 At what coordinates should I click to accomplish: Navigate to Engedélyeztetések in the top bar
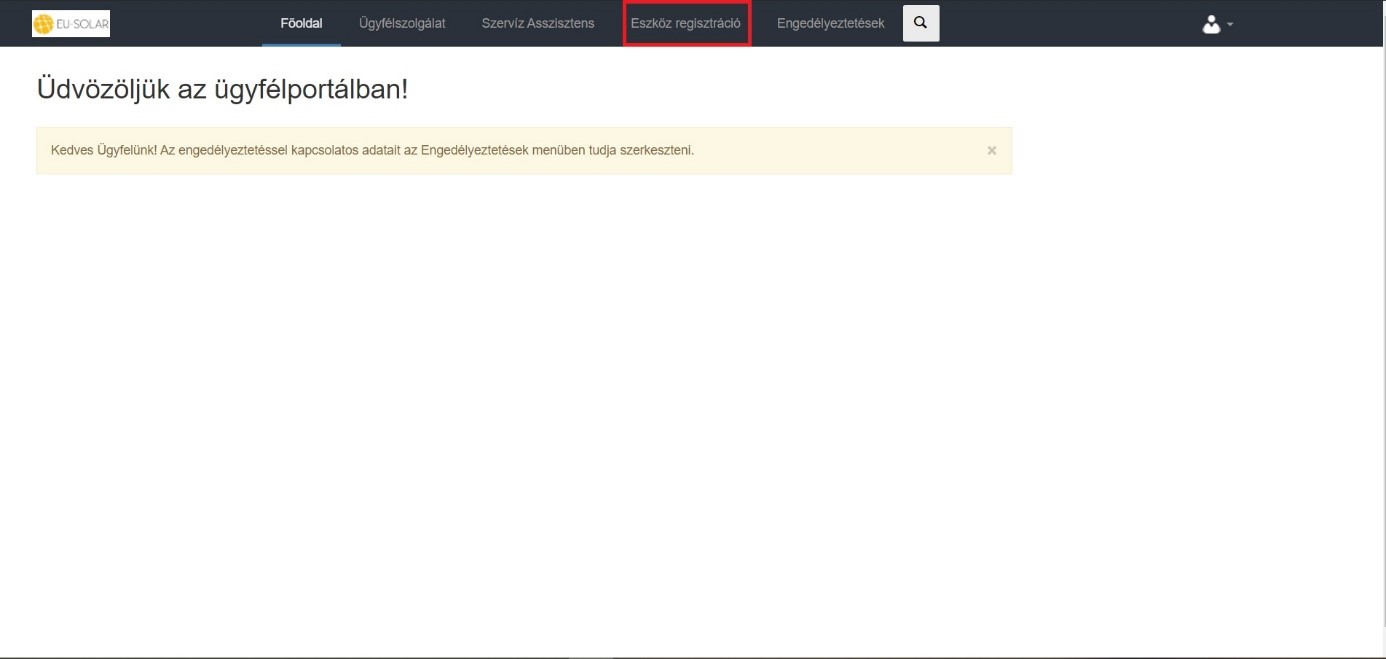830,23
